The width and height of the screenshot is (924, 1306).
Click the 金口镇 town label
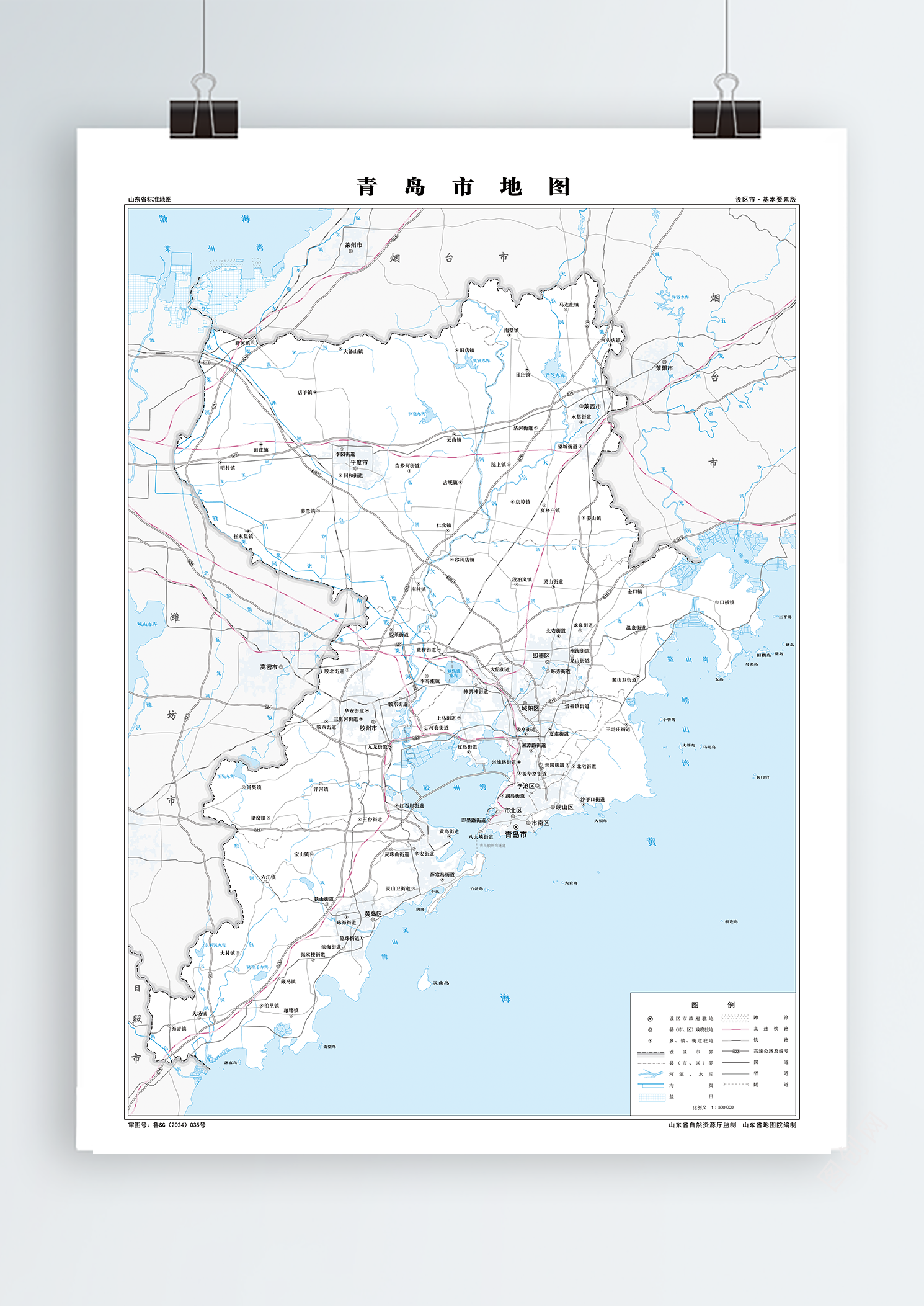[x=634, y=591]
